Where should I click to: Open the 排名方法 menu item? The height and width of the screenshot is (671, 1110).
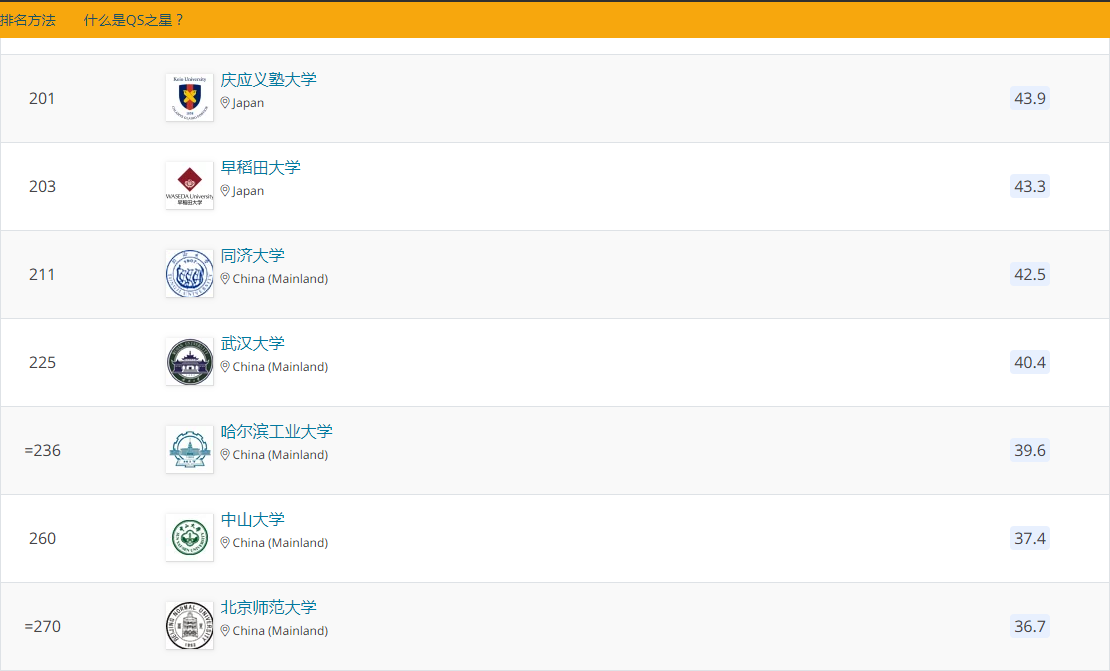[x=28, y=21]
